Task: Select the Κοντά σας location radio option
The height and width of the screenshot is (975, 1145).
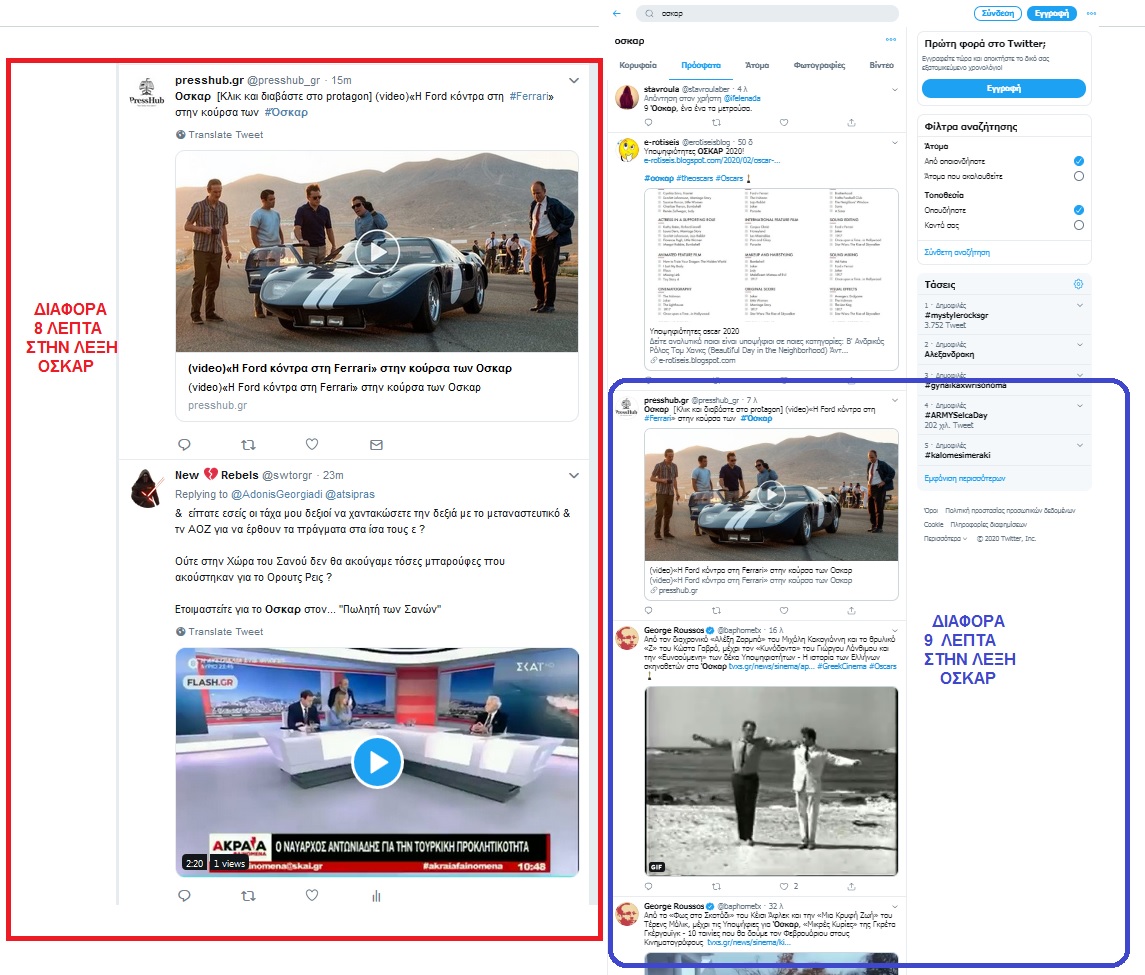Action: pyautogui.click(x=1079, y=225)
